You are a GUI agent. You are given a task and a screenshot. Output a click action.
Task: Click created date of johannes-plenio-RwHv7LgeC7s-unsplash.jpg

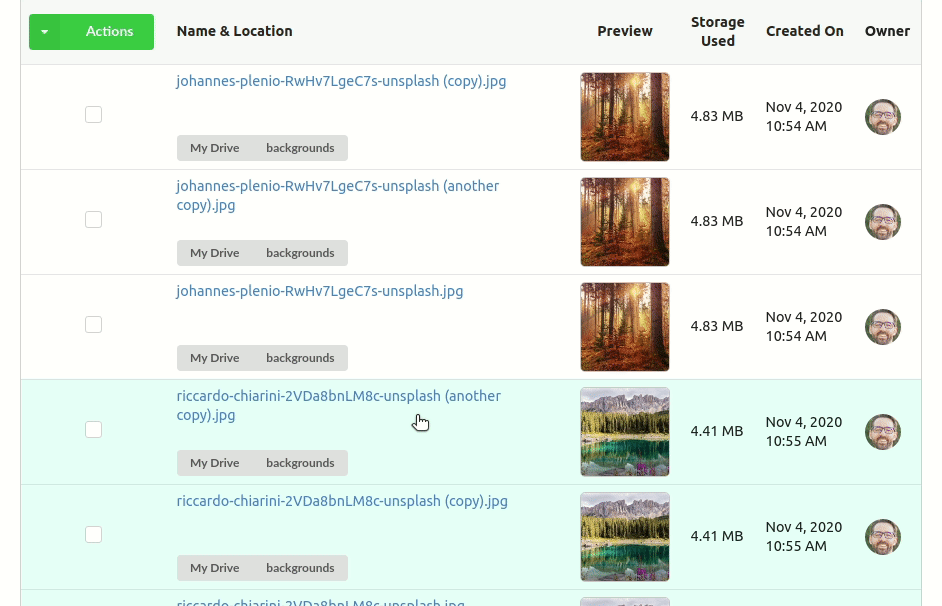pyautogui.click(x=804, y=327)
